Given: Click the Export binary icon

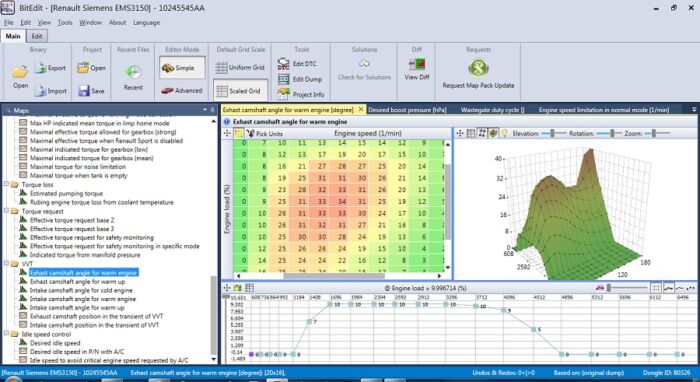Looking at the screenshot, I should 40,68.
